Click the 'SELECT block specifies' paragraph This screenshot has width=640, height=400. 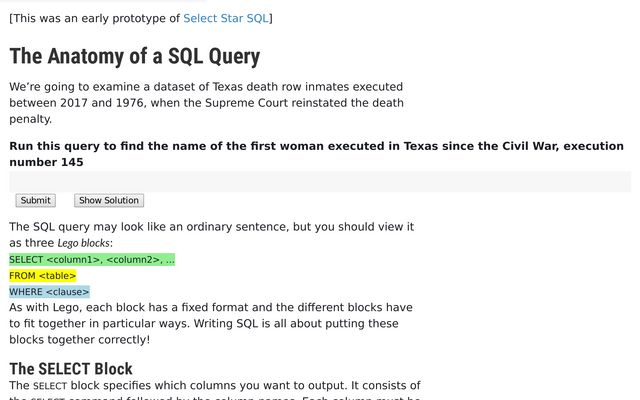click(214, 385)
